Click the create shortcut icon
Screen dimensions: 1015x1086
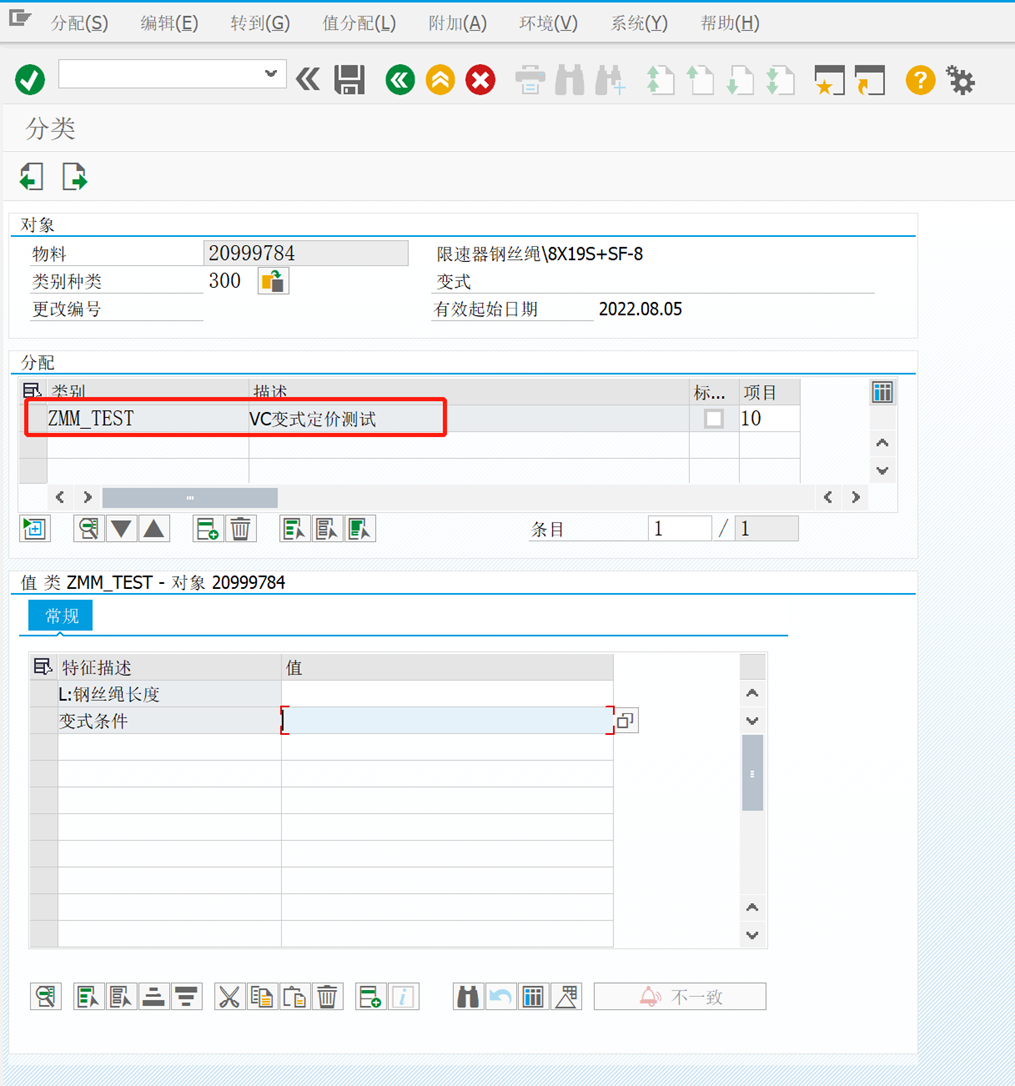pyautogui.click(x=870, y=80)
